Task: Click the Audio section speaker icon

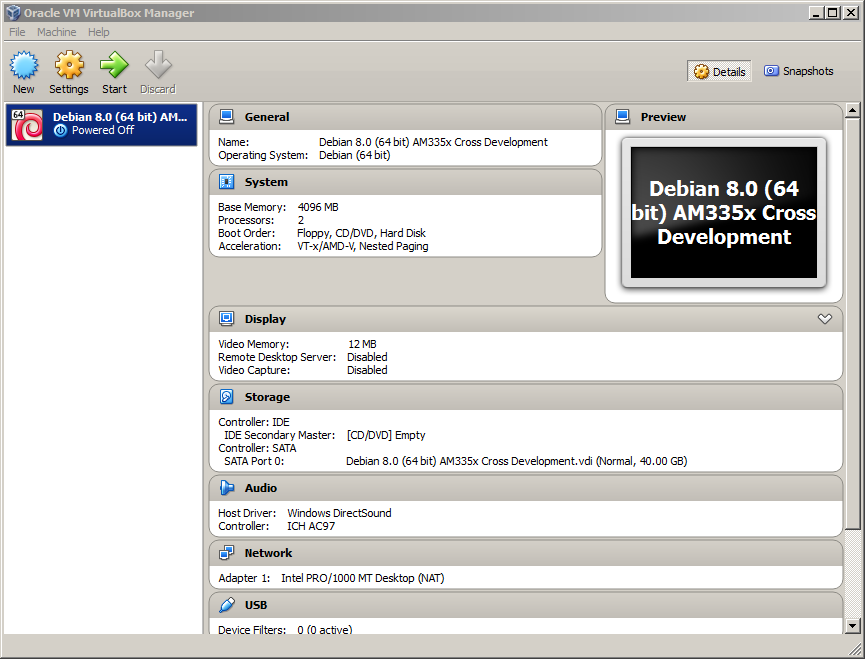Action: pos(227,487)
